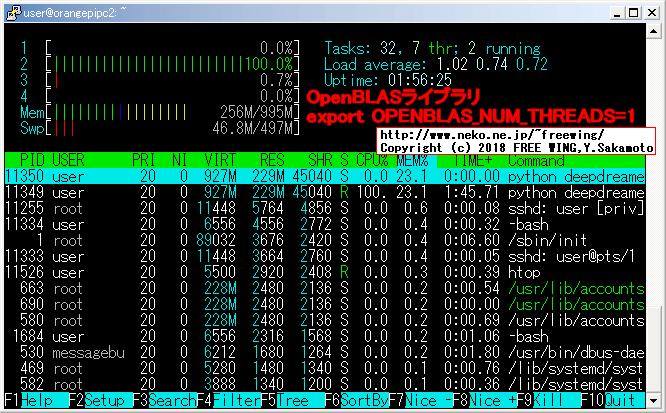This screenshot has width=666, height=413.
Task: Select process row with PID 11350
Action: pos(325,176)
